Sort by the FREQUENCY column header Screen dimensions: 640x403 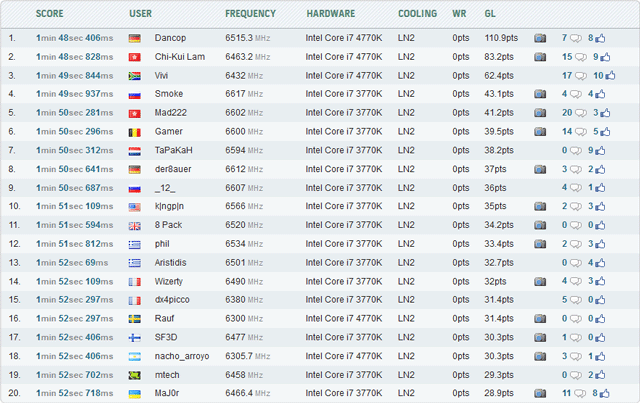pyautogui.click(x=251, y=14)
